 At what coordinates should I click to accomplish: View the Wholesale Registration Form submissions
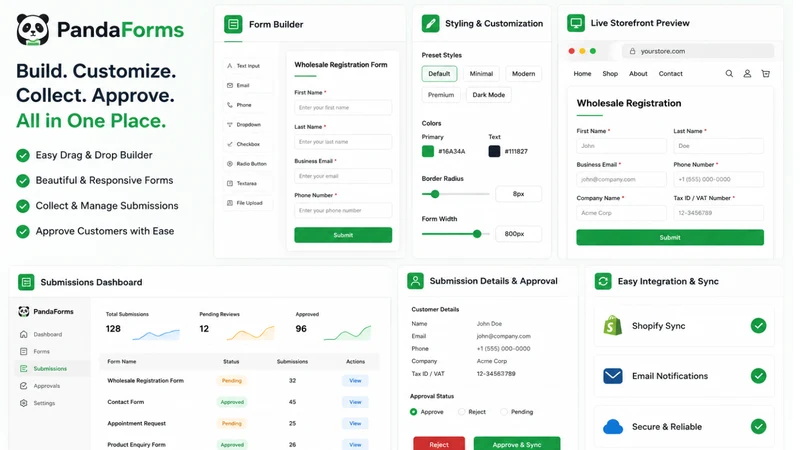(x=355, y=381)
